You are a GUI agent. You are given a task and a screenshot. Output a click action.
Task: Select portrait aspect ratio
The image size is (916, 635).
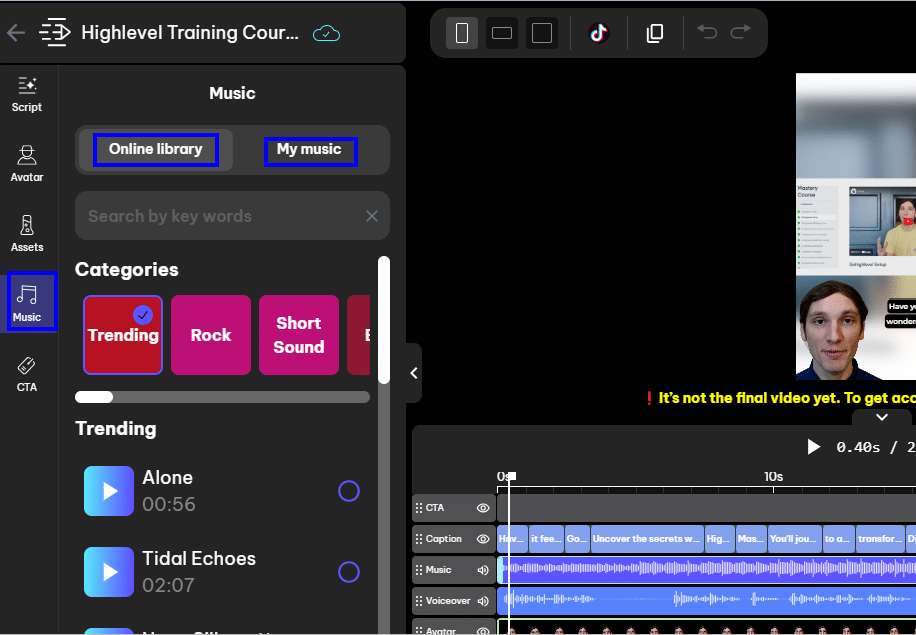coord(462,33)
